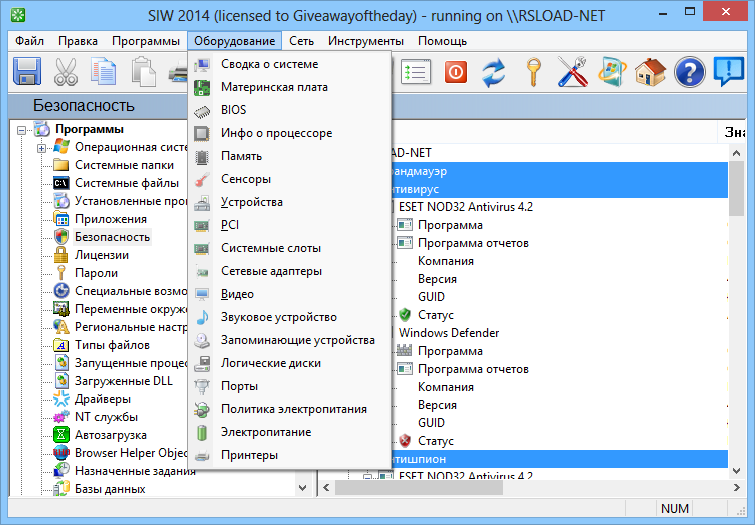
Task: Open the Программы menu
Action: coord(146,41)
